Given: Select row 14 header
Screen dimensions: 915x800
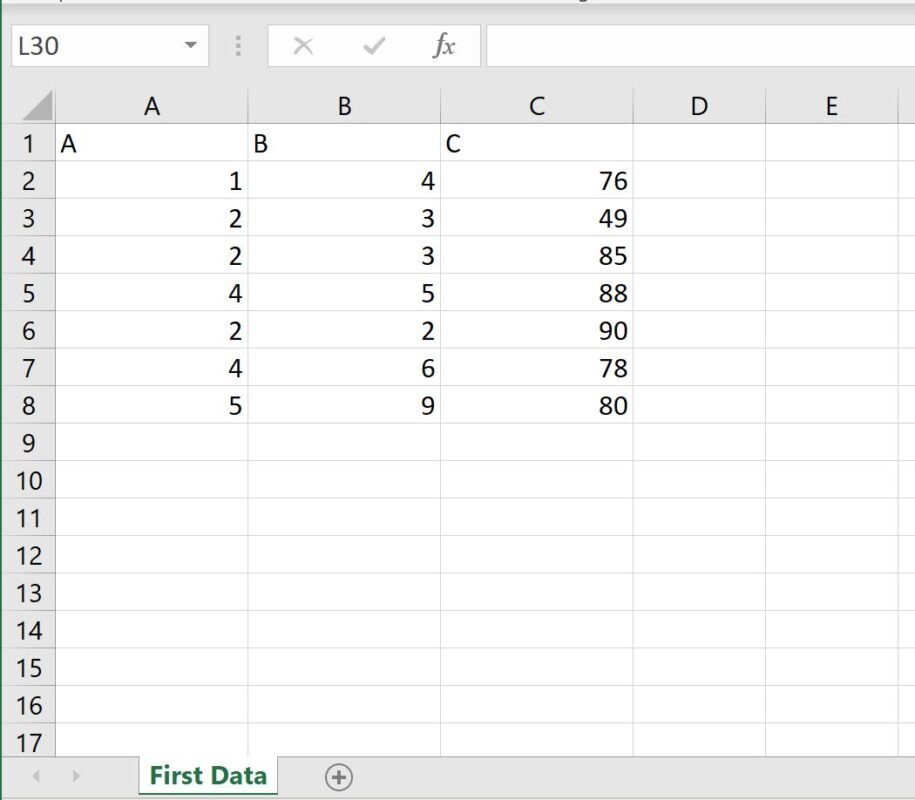Looking at the screenshot, I should (29, 630).
